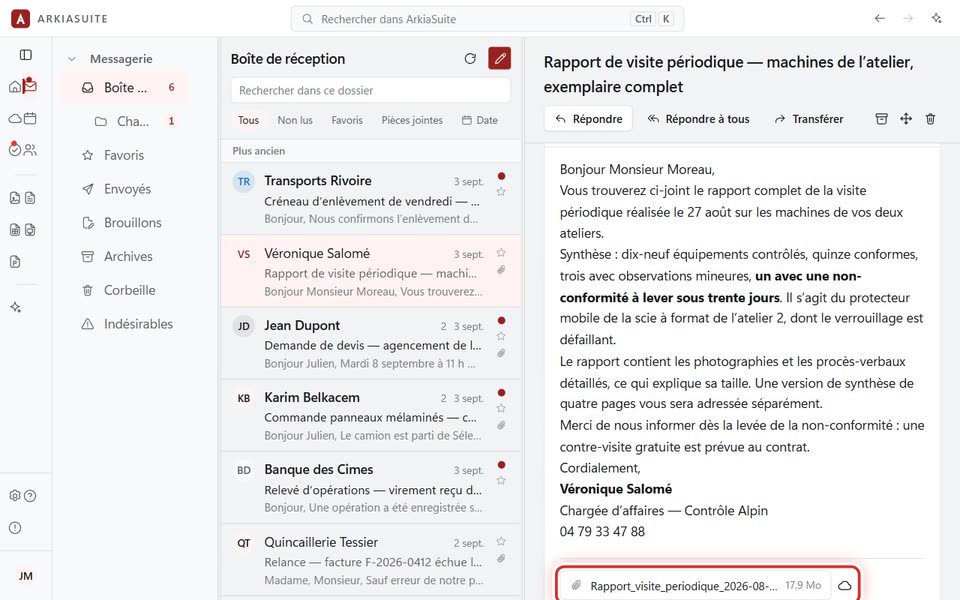The height and width of the screenshot is (600, 960).
Task: Open JM user profile avatar
Action: [26, 576]
